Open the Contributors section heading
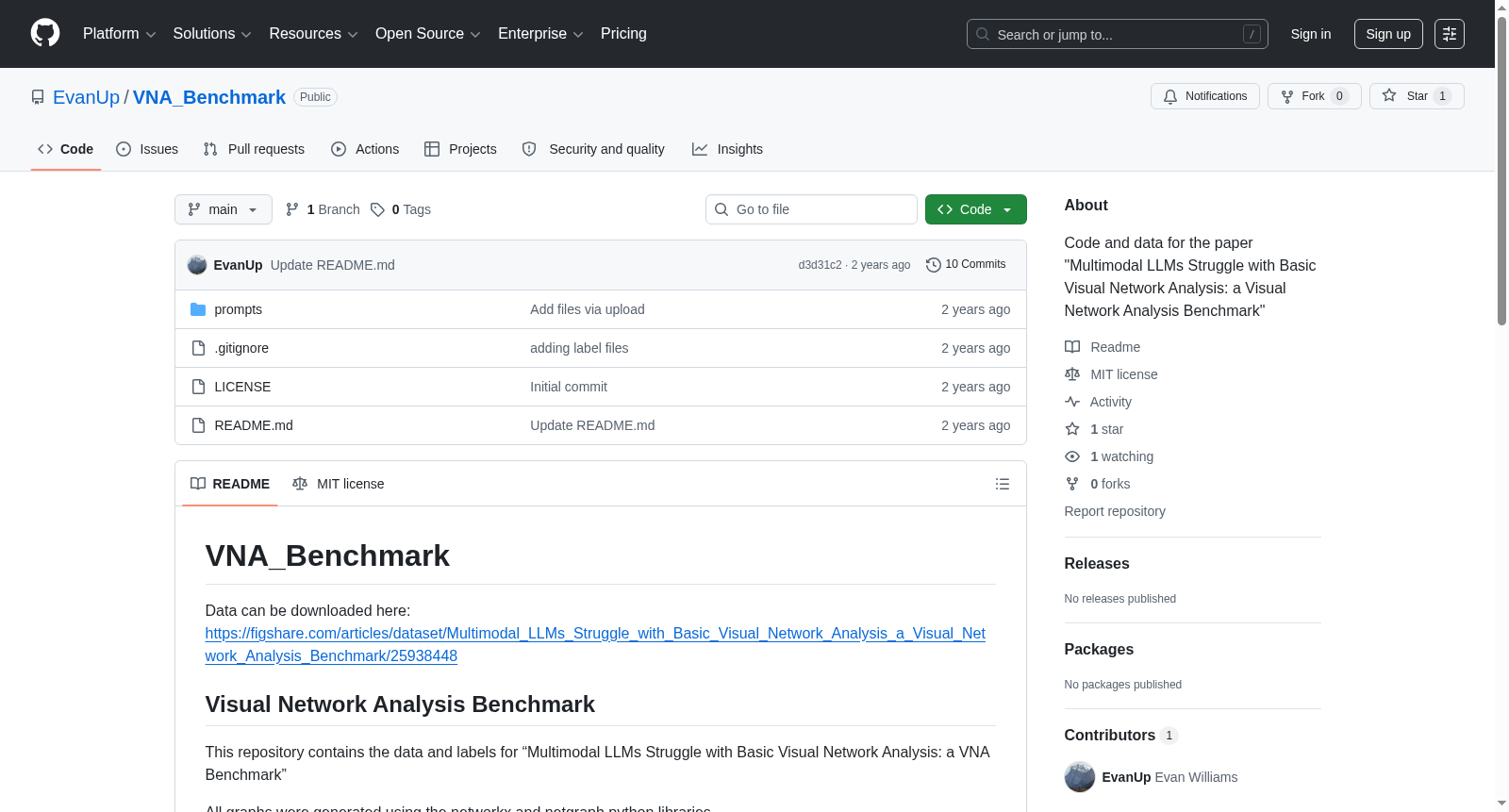 click(x=1121, y=735)
